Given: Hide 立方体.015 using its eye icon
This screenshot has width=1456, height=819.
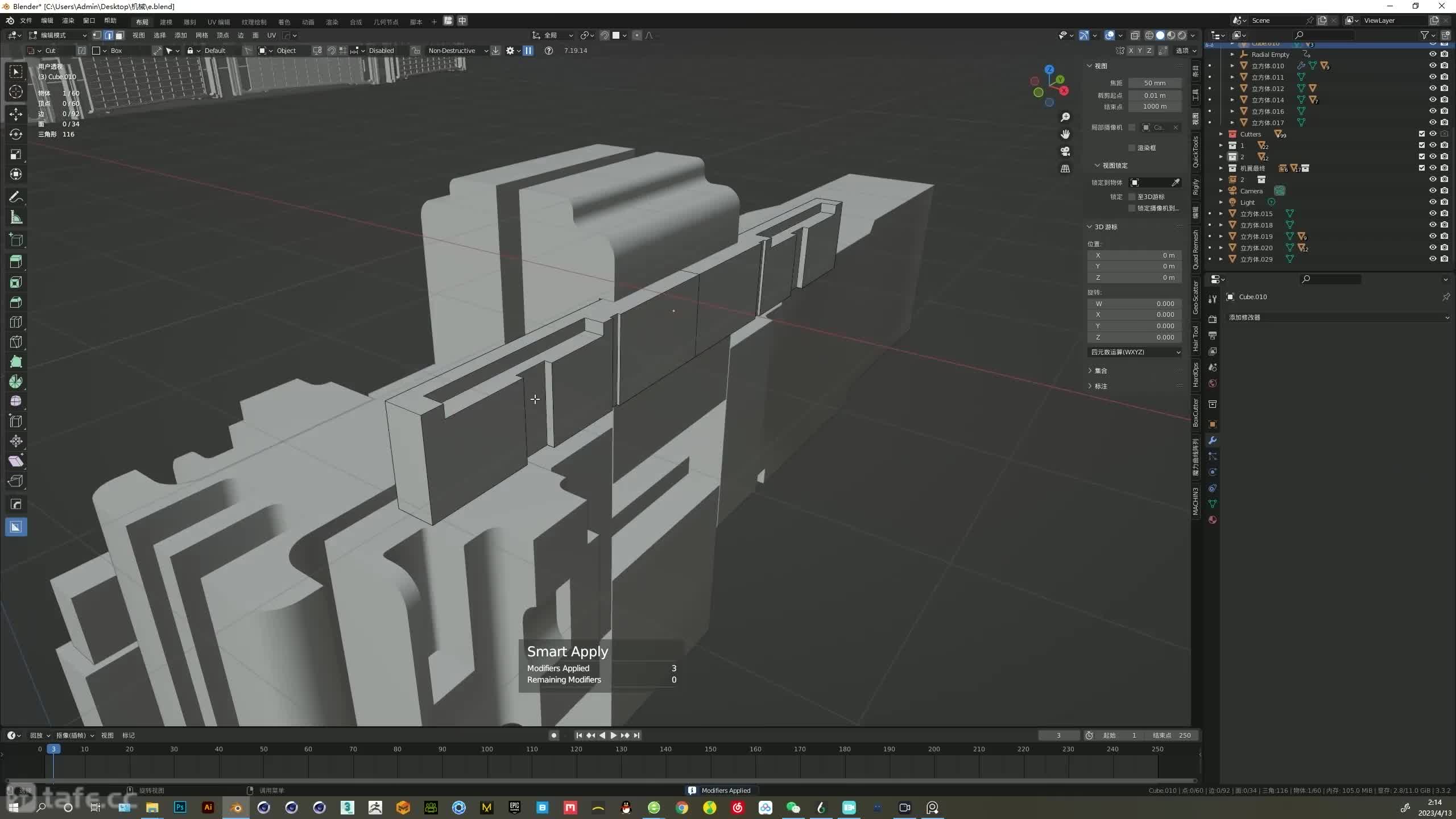Looking at the screenshot, I should pyautogui.click(x=1433, y=213).
